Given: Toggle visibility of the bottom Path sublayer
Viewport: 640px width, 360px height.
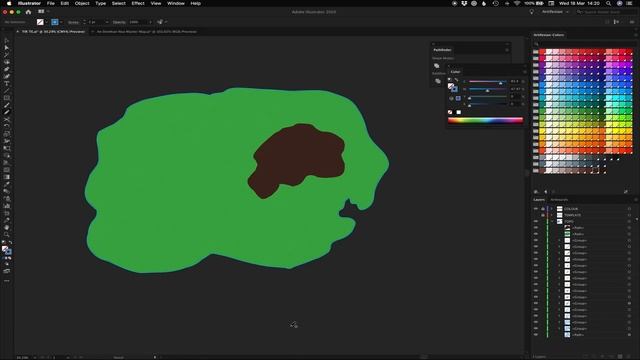Looking at the screenshot, I should click(x=536, y=335).
